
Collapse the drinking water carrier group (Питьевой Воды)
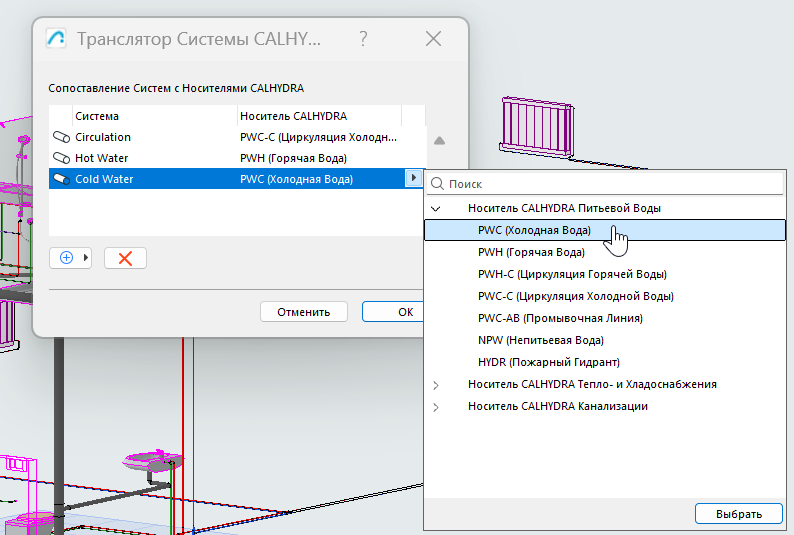coord(435,209)
